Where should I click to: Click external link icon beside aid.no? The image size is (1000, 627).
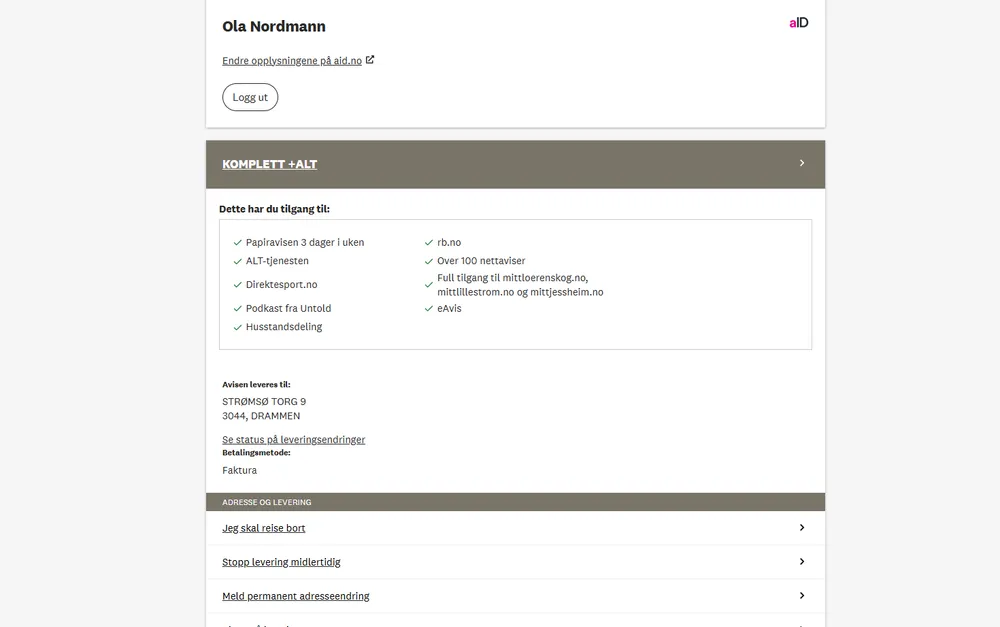click(x=370, y=60)
